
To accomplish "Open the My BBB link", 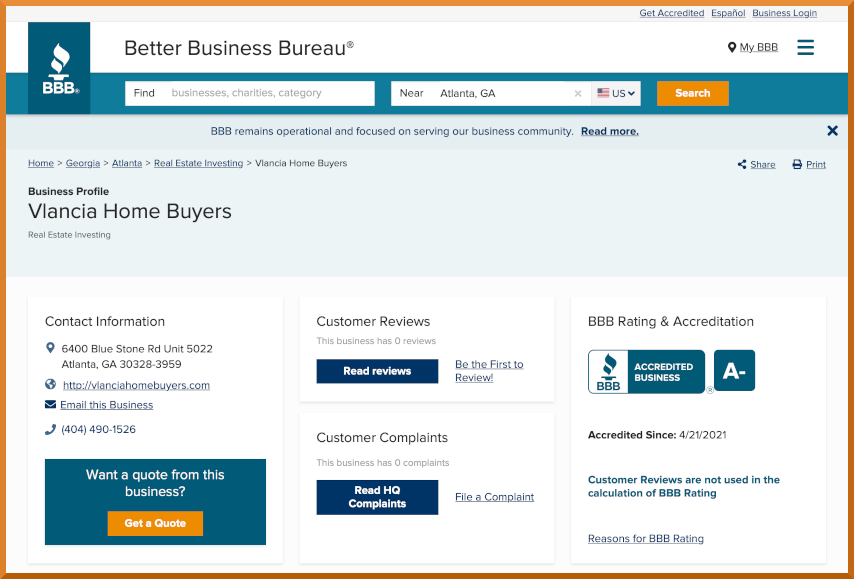I will tap(759, 47).
